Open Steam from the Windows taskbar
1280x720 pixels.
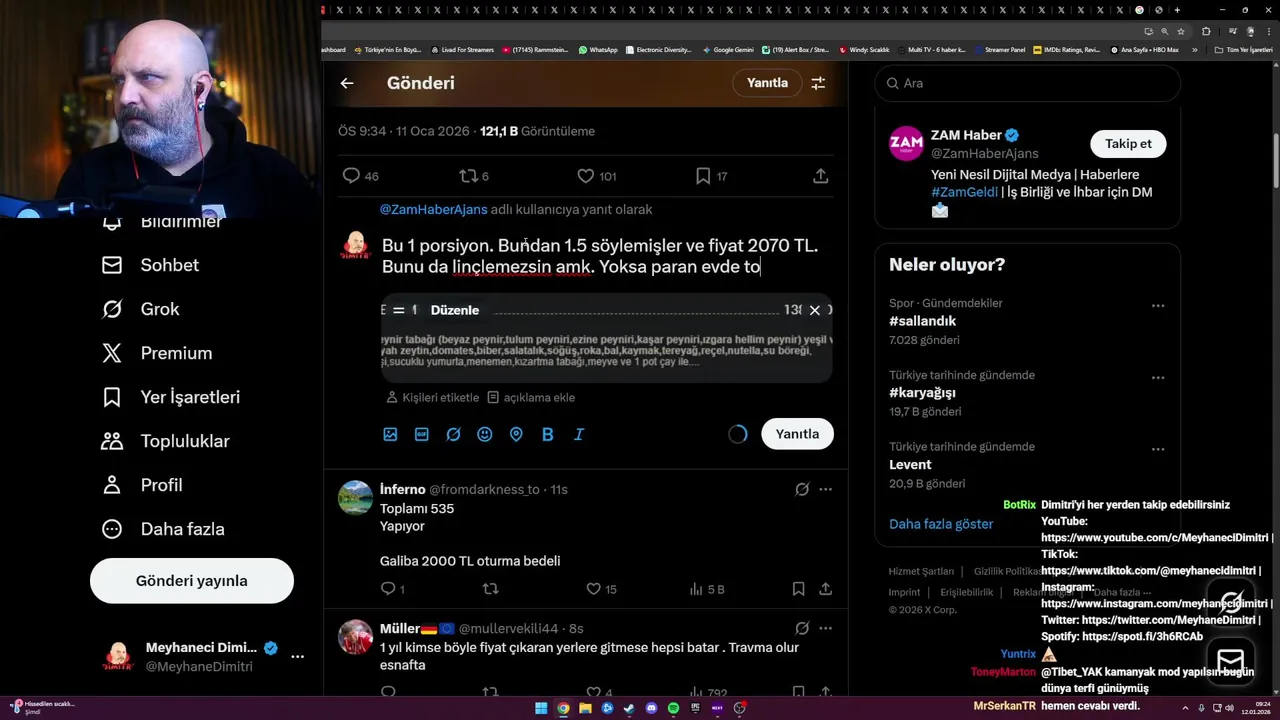629,708
